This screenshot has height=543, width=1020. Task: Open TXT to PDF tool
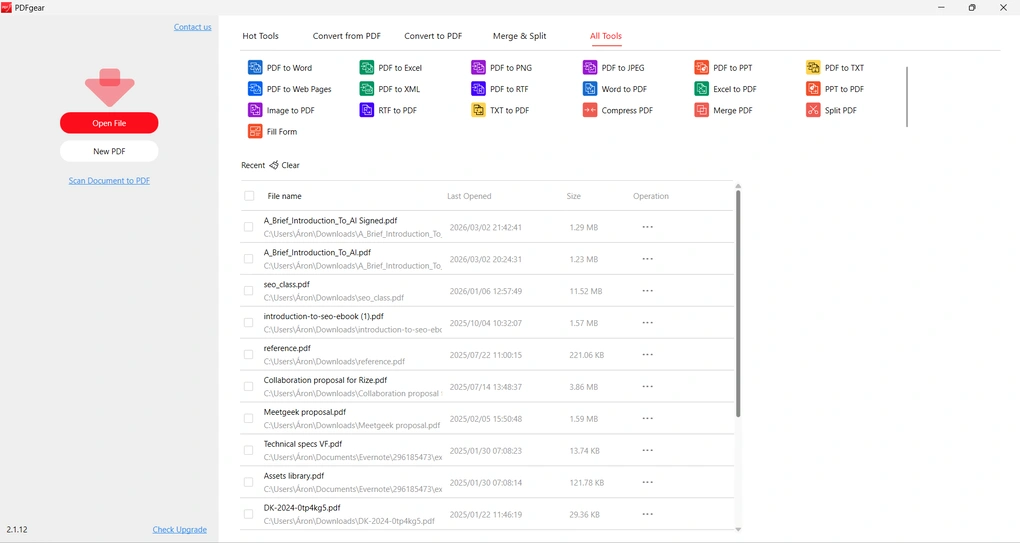pyautogui.click(x=500, y=111)
